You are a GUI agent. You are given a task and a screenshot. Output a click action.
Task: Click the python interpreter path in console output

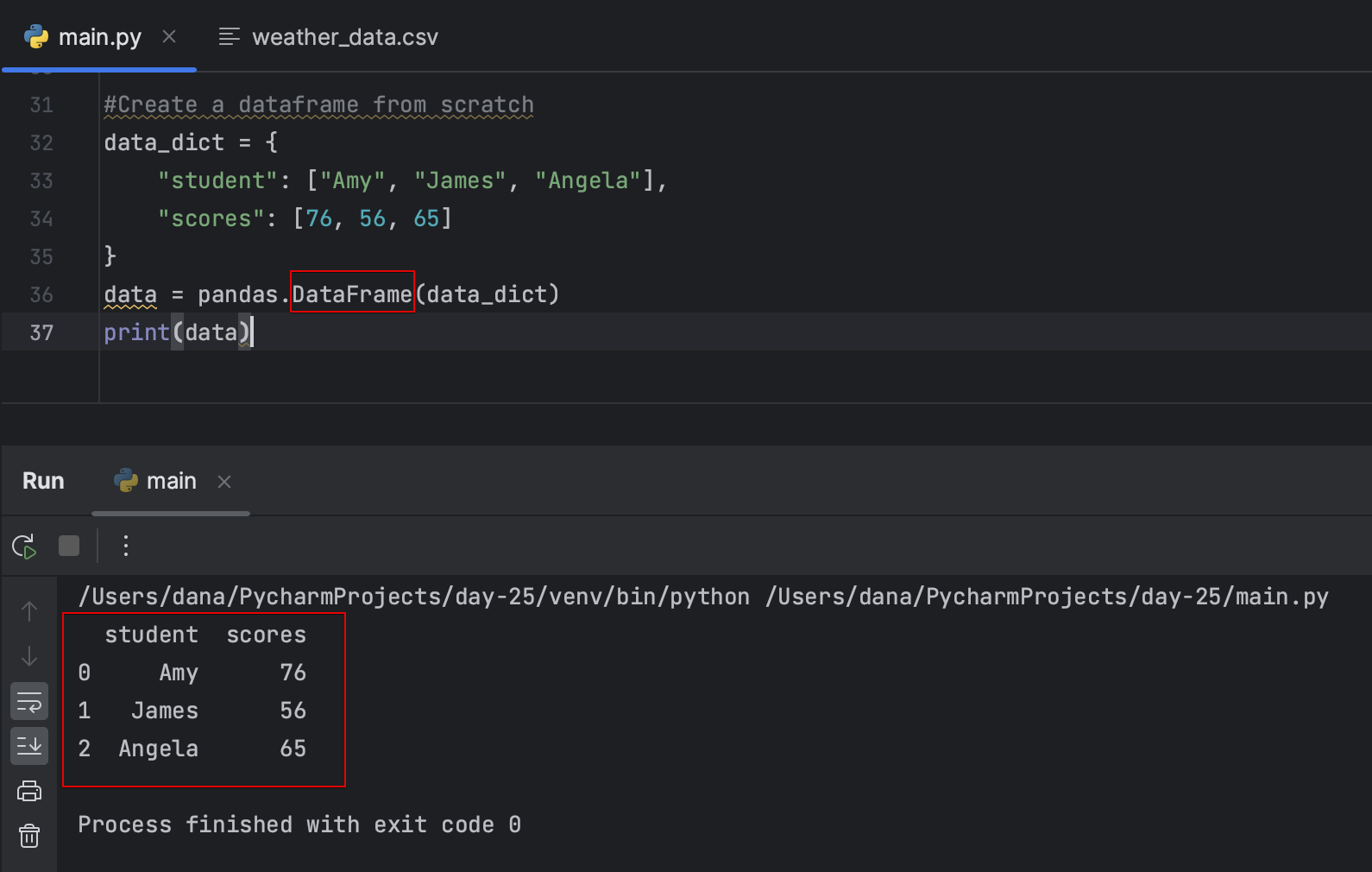pyautogui.click(x=414, y=597)
